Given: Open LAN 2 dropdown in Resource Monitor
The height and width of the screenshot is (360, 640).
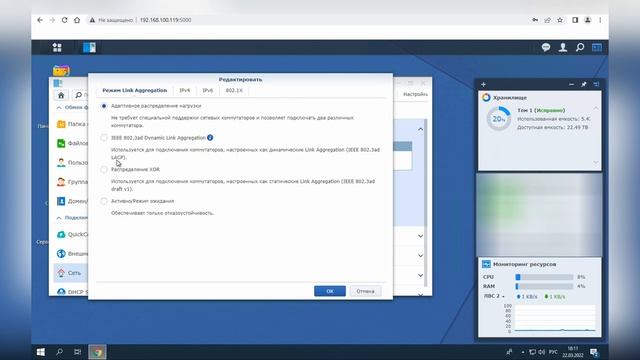Looking at the screenshot, I should coord(494,296).
